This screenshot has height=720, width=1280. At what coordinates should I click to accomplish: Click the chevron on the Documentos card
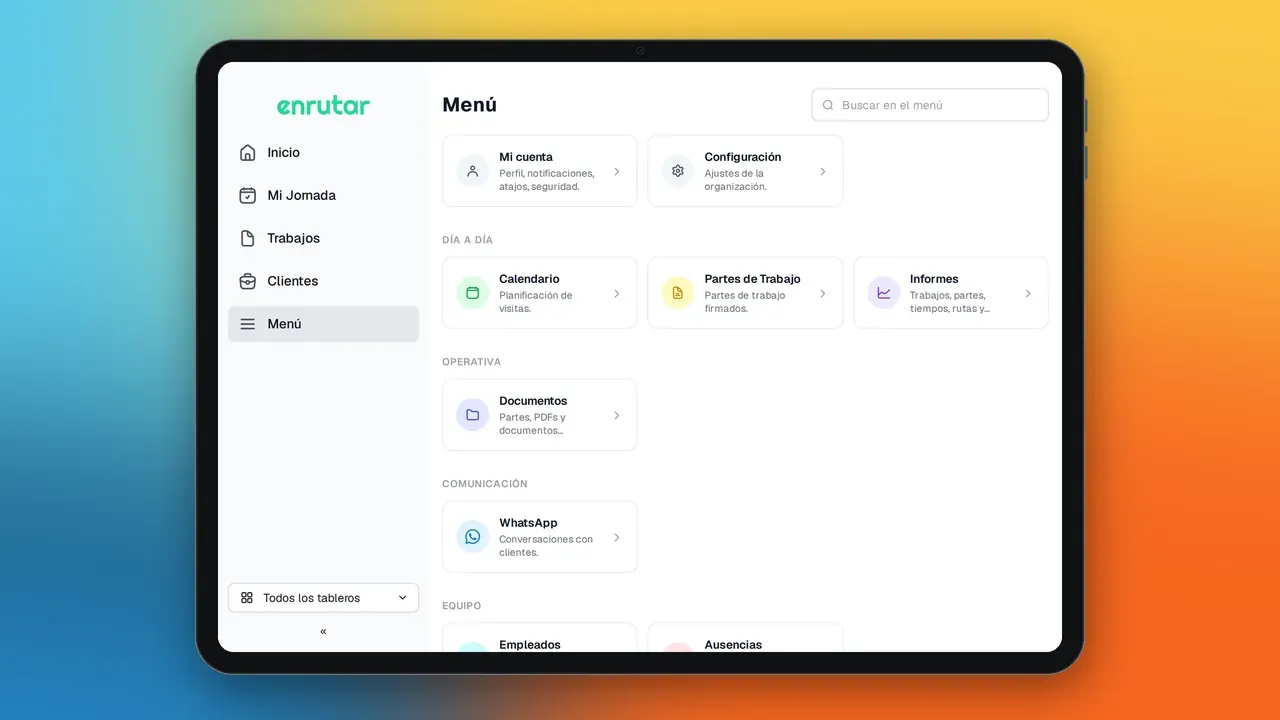[617, 416]
